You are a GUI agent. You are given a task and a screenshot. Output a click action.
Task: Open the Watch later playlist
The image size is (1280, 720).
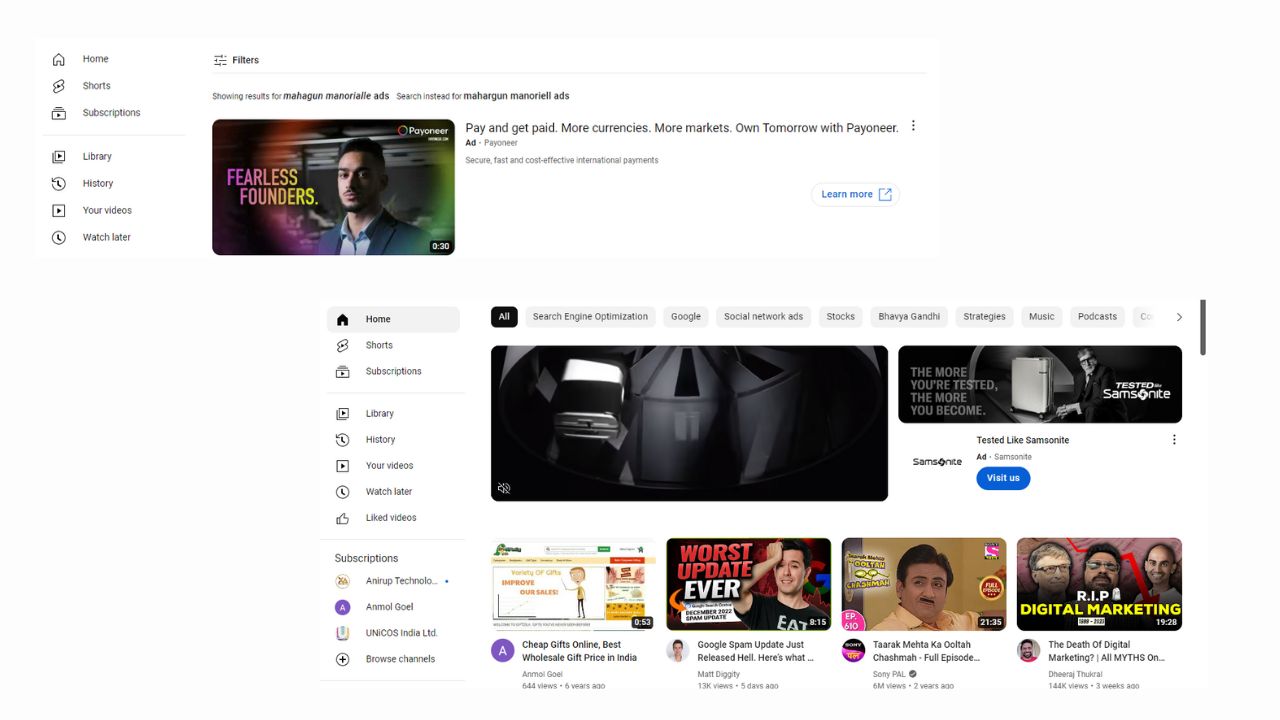[x=387, y=491]
